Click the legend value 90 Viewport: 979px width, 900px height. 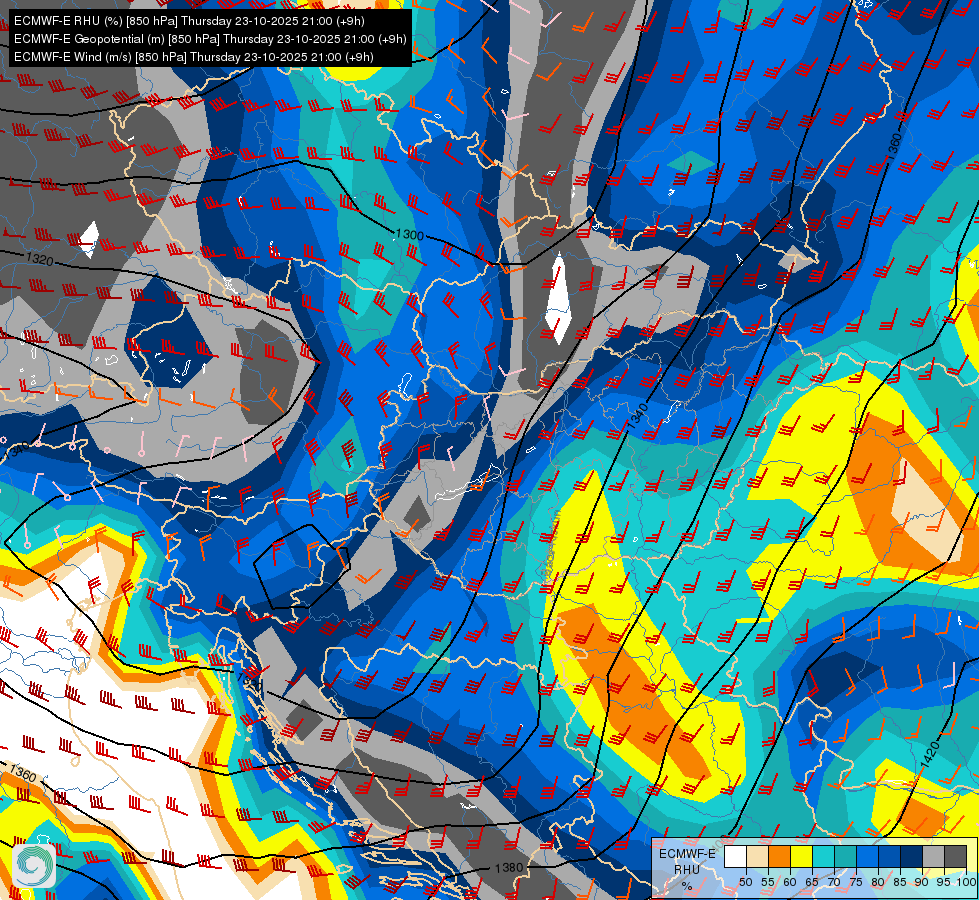pos(922,882)
